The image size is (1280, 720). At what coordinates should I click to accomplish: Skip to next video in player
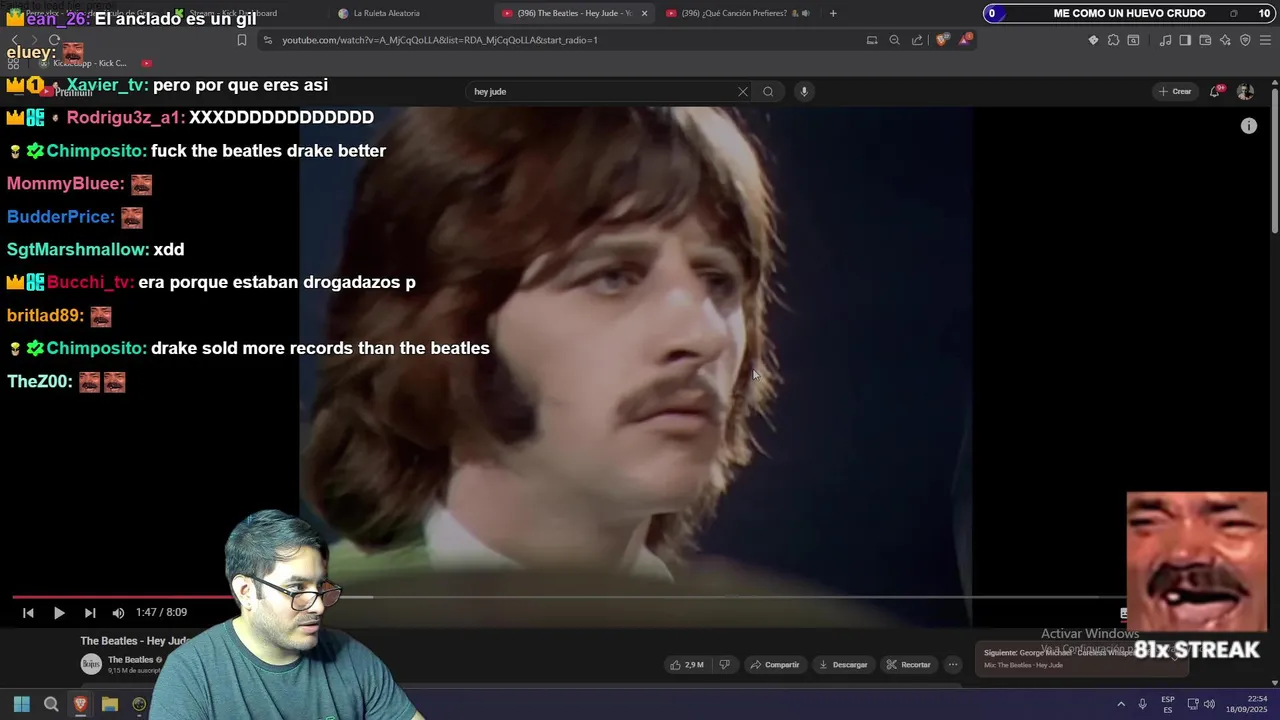point(90,613)
